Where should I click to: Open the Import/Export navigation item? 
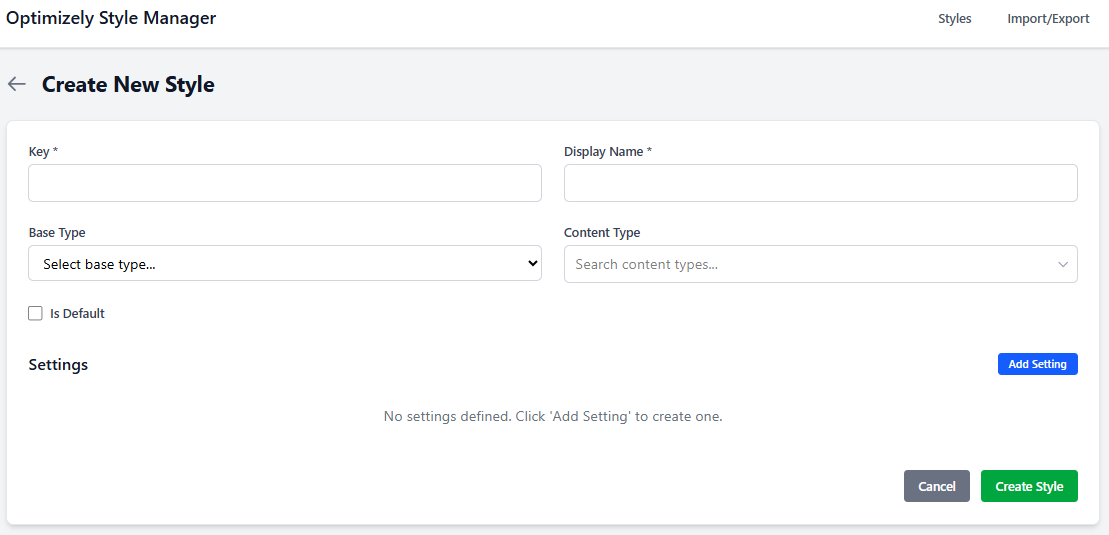pyautogui.click(x=1048, y=19)
